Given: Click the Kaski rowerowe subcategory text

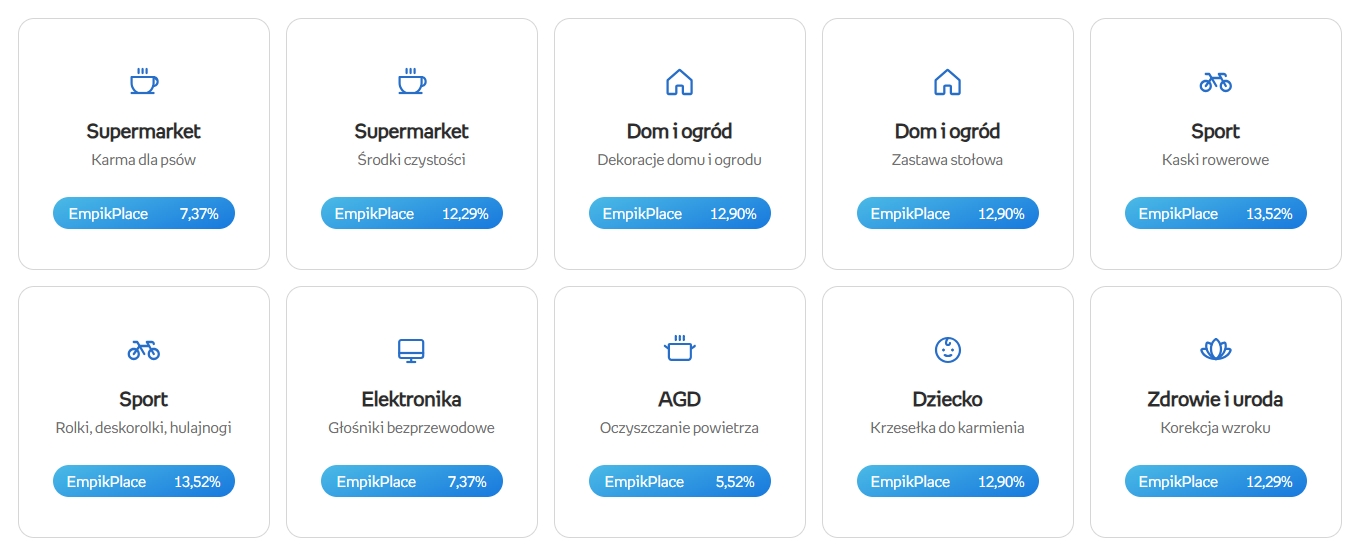Looking at the screenshot, I should (1216, 160).
